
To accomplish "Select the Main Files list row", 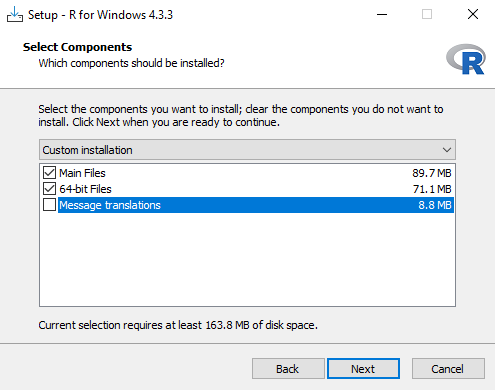I will [247, 173].
